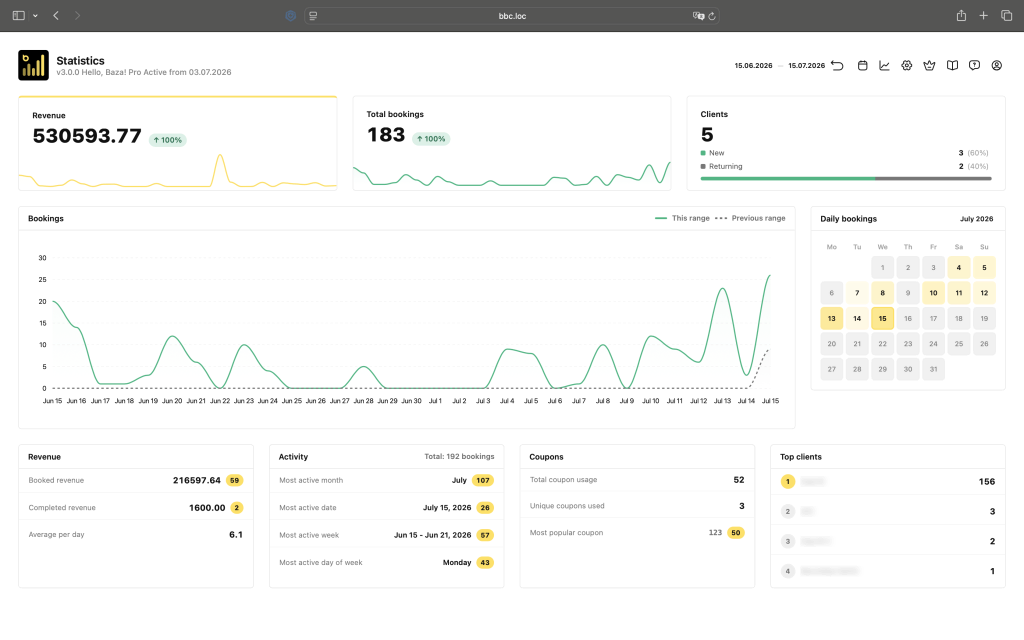Select July 15 in Daily bookings calendar

[882, 318]
